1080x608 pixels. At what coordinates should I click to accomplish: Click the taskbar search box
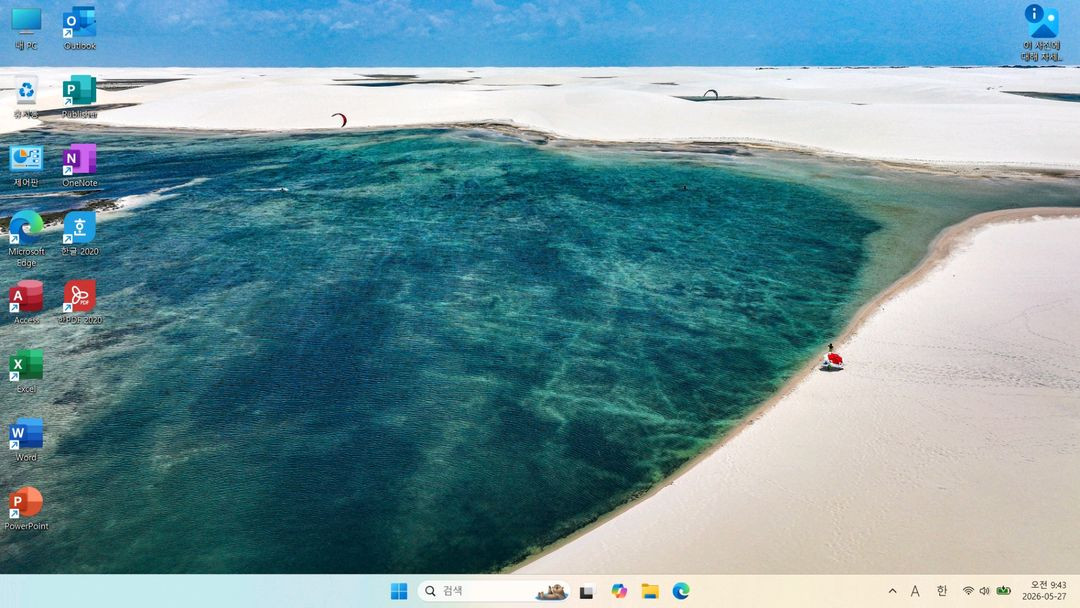point(493,591)
